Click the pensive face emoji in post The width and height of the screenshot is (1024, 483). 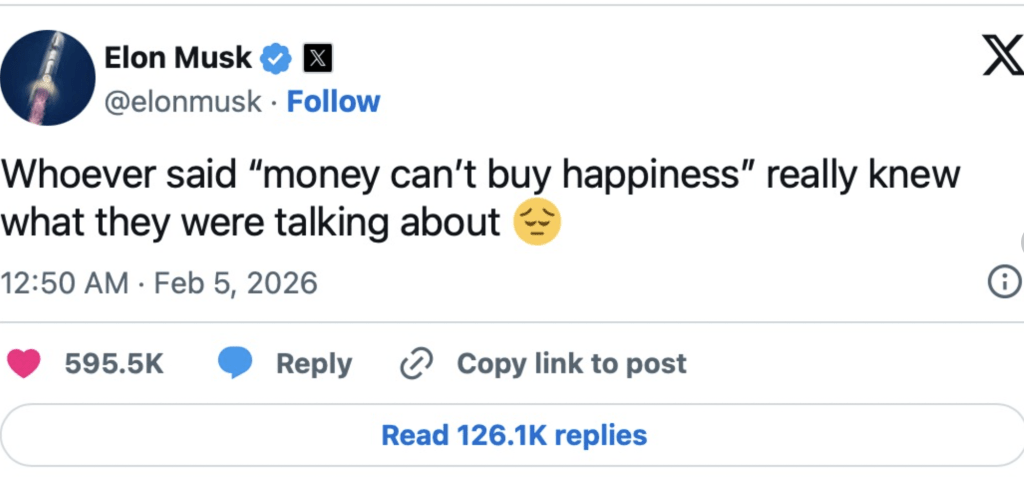pyautogui.click(x=537, y=223)
